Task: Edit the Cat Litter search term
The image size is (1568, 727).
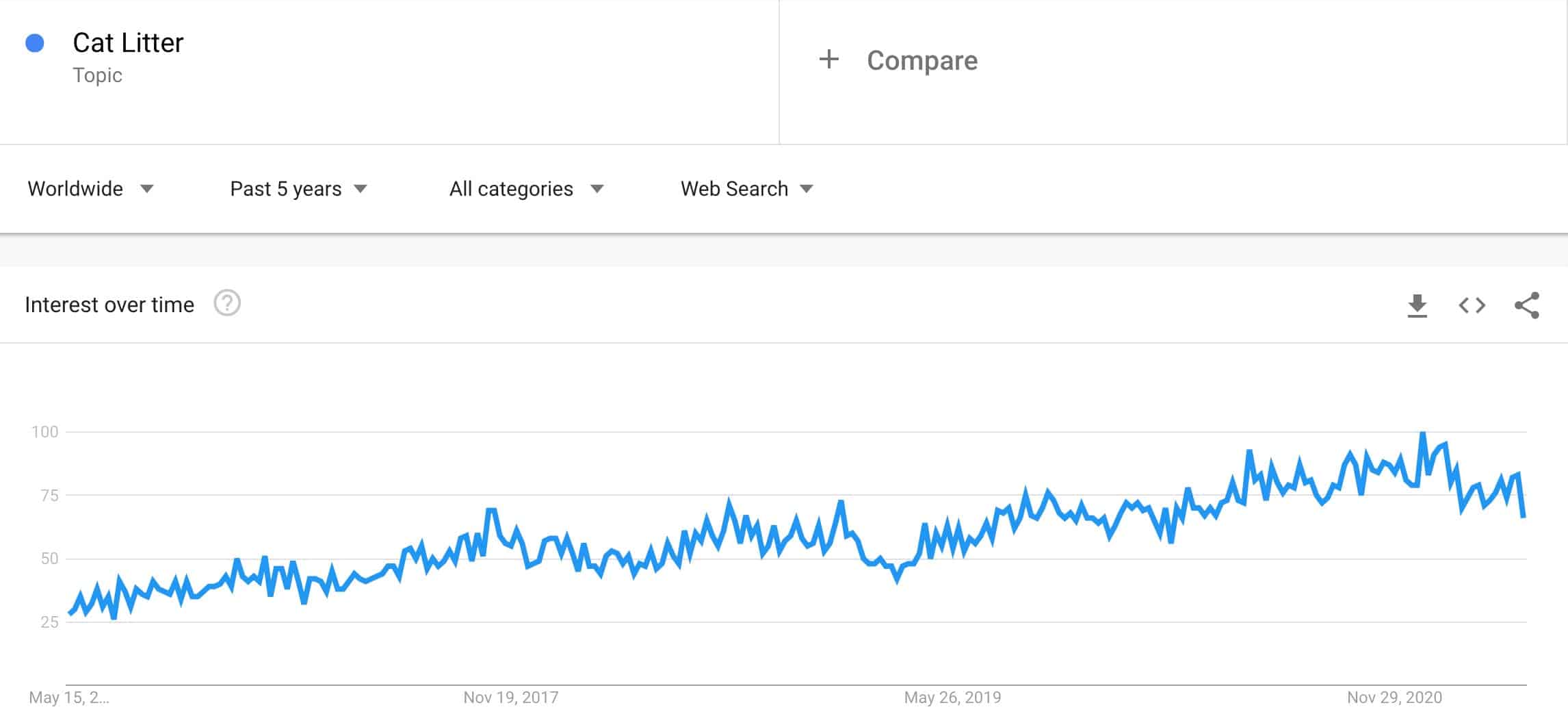Action: 128,43
